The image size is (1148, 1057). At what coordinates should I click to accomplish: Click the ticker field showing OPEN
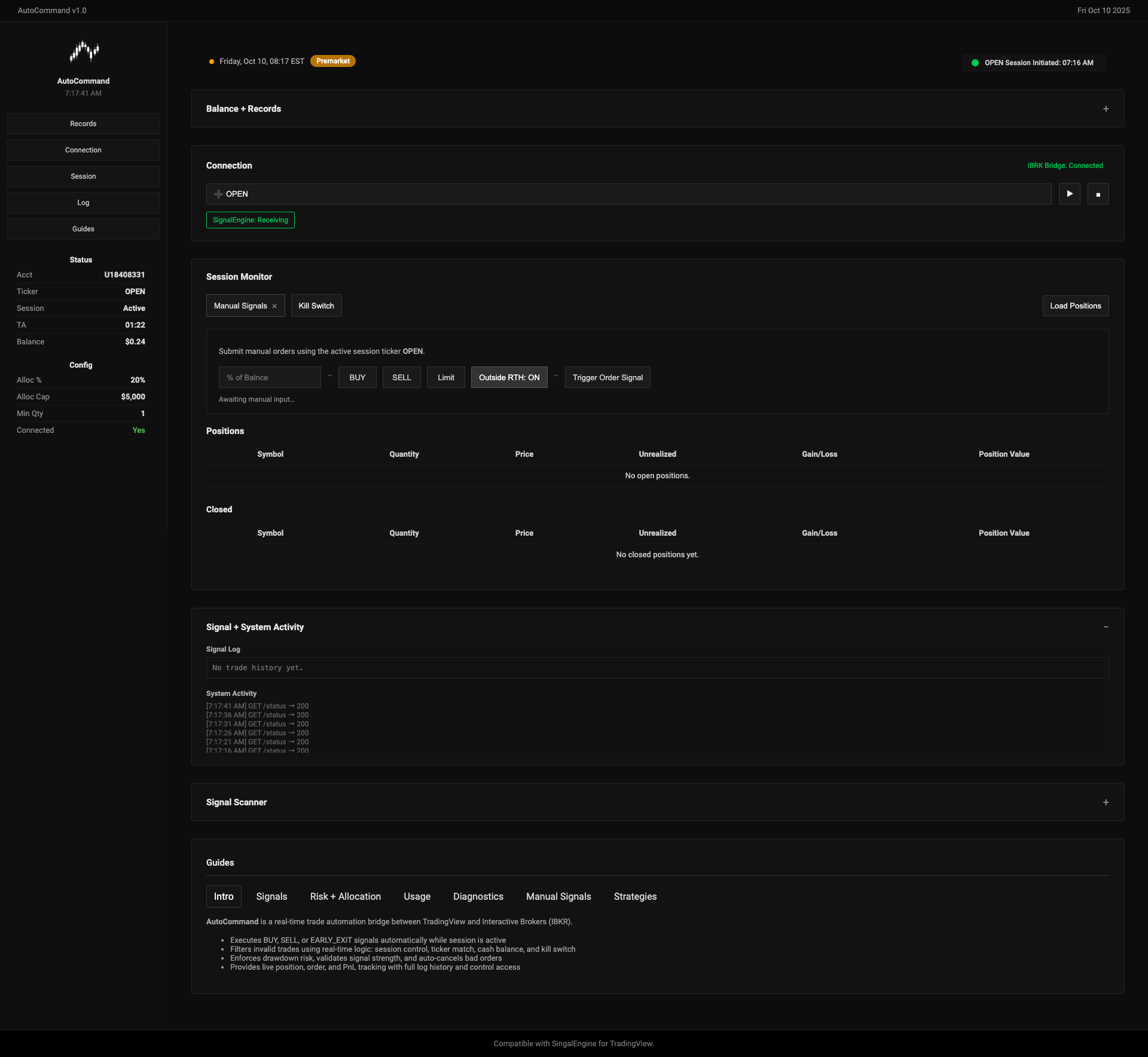[x=629, y=194]
